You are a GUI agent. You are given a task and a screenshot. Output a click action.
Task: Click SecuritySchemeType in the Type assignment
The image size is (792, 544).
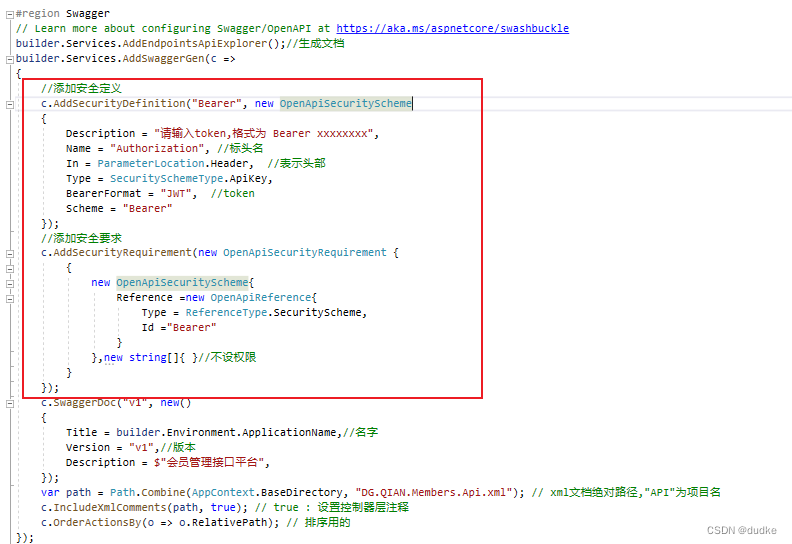[x=167, y=179]
